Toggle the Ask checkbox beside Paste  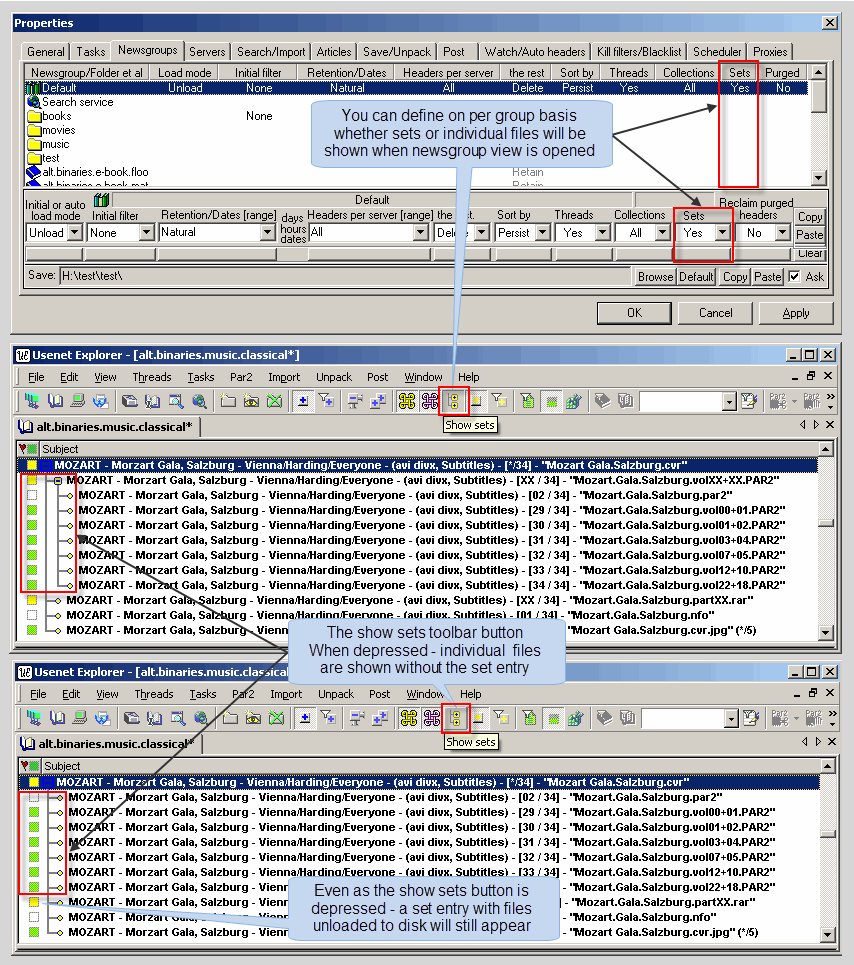(794, 277)
